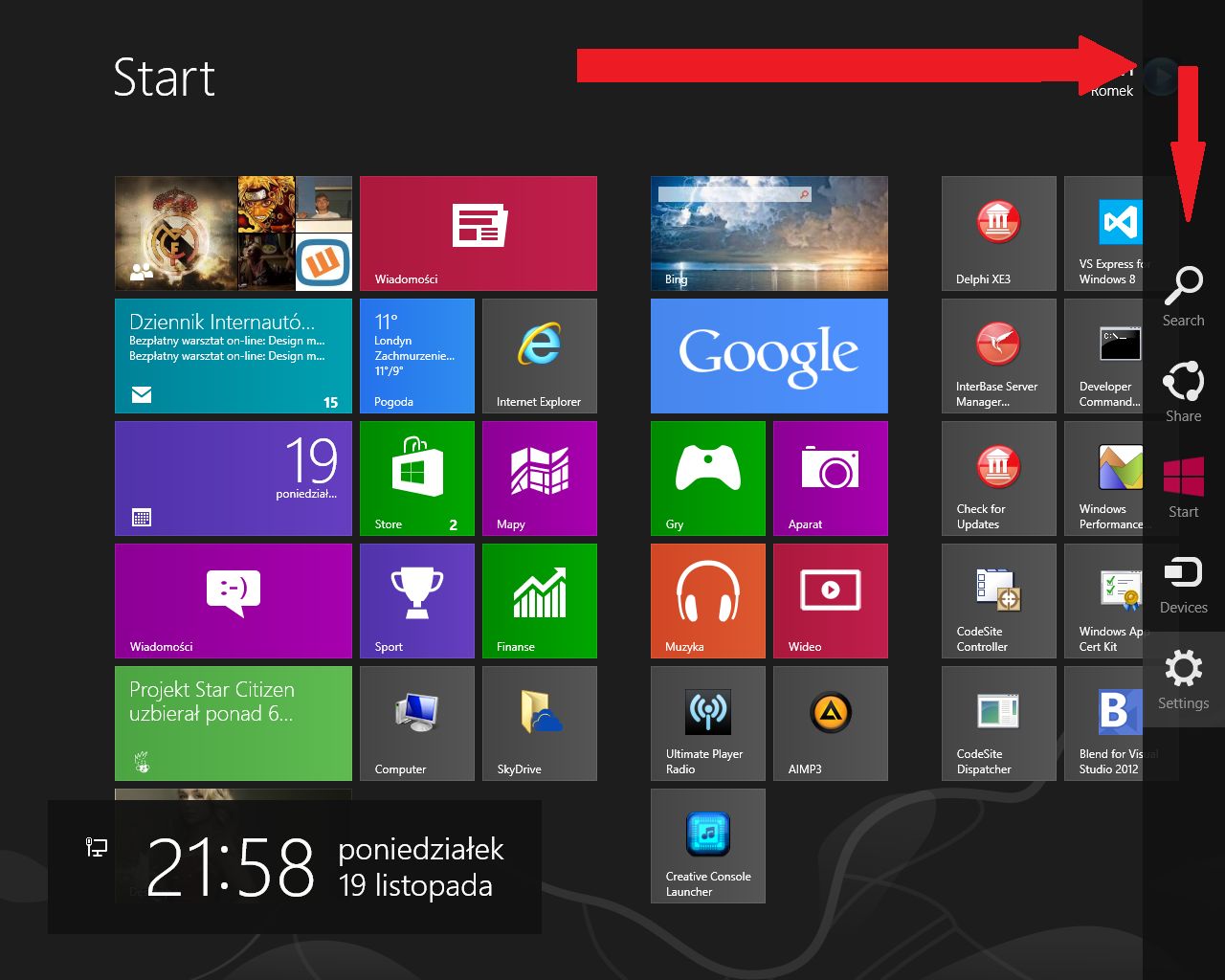Open the Store tile
The image size is (1225, 980).
(x=417, y=479)
